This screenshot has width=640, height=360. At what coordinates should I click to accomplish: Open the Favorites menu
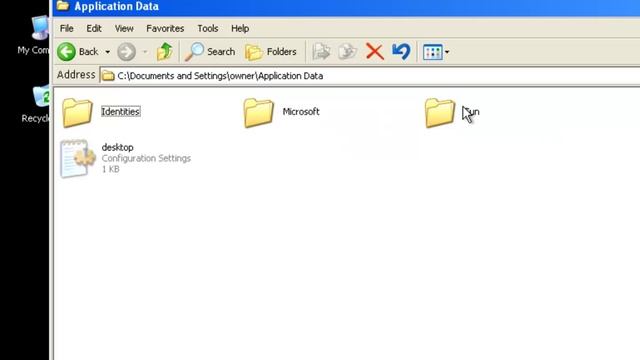click(x=165, y=29)
